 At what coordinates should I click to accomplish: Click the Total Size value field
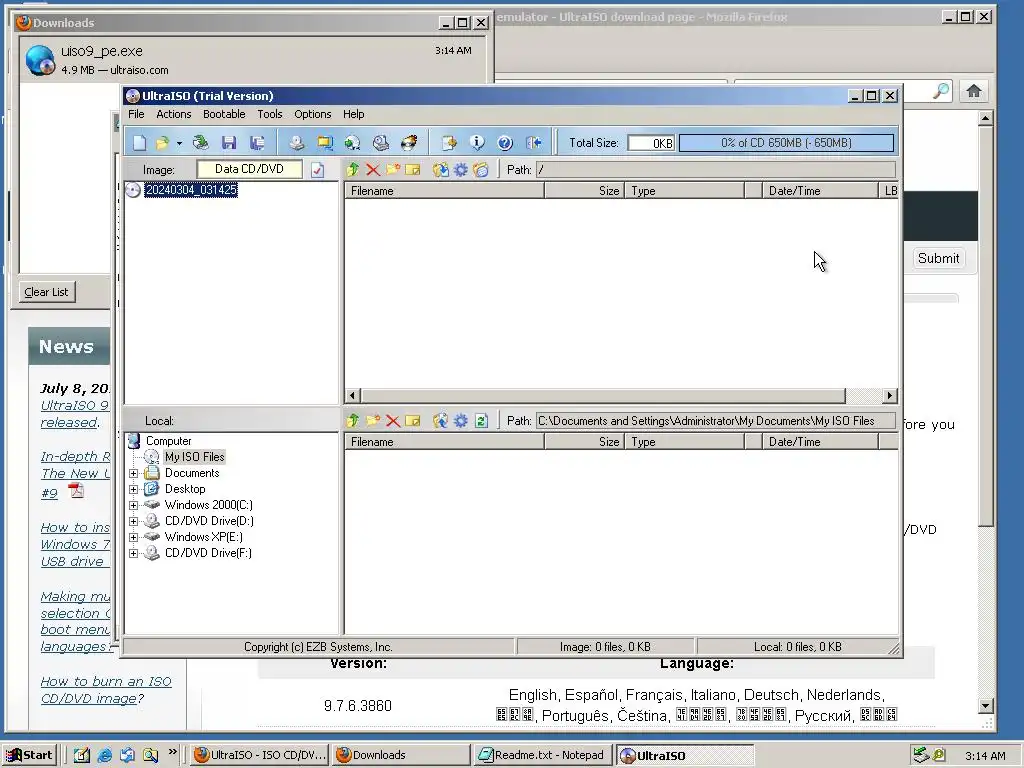650,143
